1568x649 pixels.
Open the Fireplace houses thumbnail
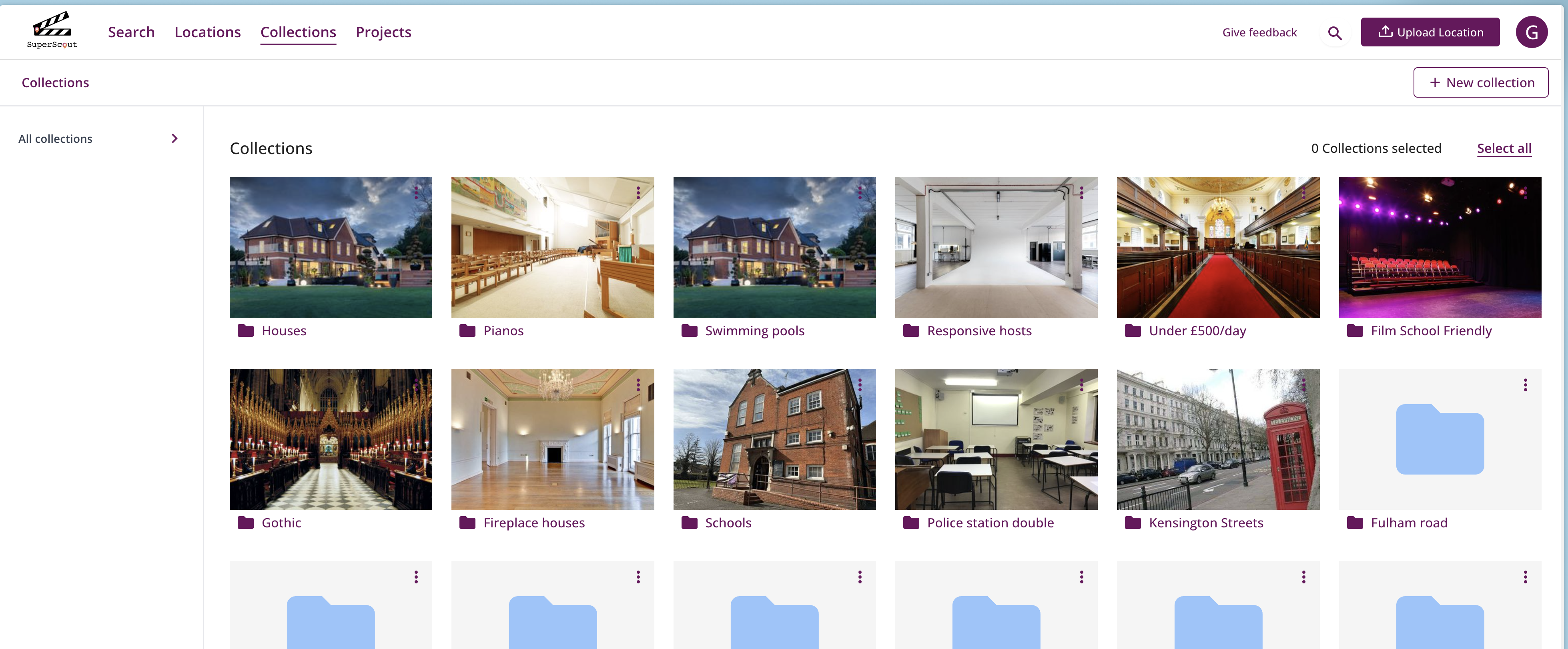pyautogui.click(x=552, y=439)
